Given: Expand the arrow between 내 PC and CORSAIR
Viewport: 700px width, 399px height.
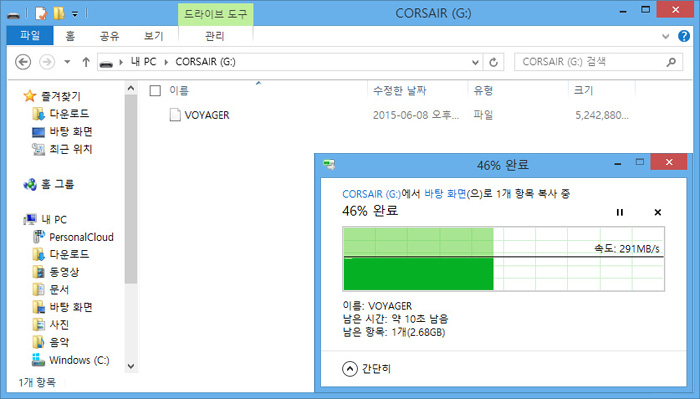Looking at the screenshot, I should [x=166, y=62].
